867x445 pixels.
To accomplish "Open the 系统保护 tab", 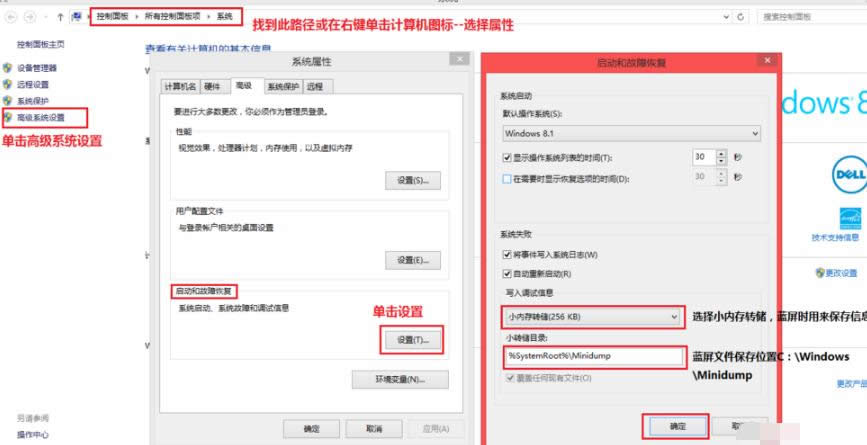I will tap(283, 87).
